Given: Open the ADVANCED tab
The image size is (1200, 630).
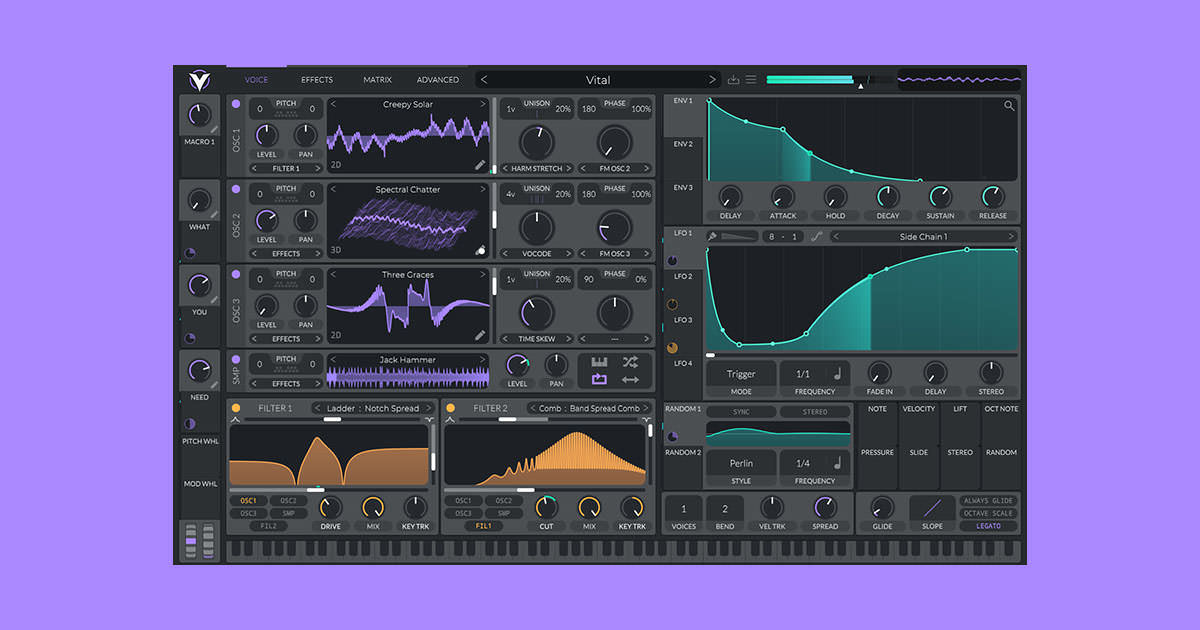Looking at the screenshot, I should click(438, 80).
